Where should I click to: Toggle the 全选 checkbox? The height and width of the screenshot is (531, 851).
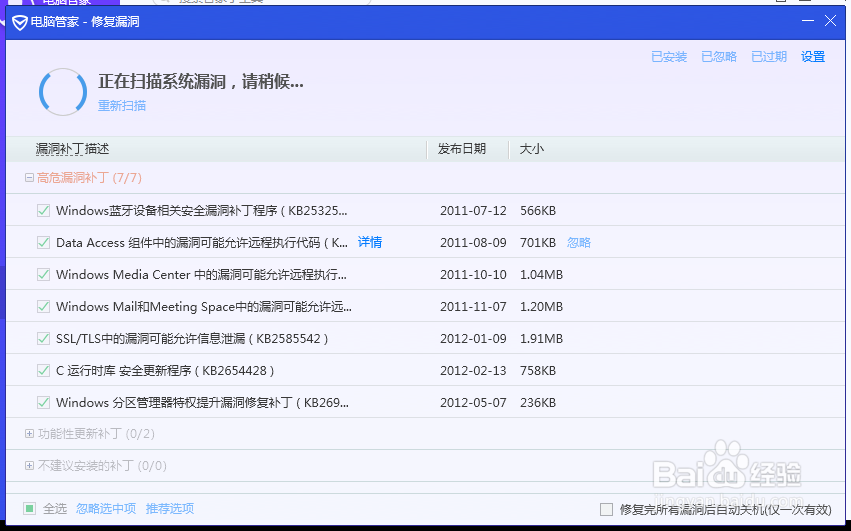(x=29, y=509)
